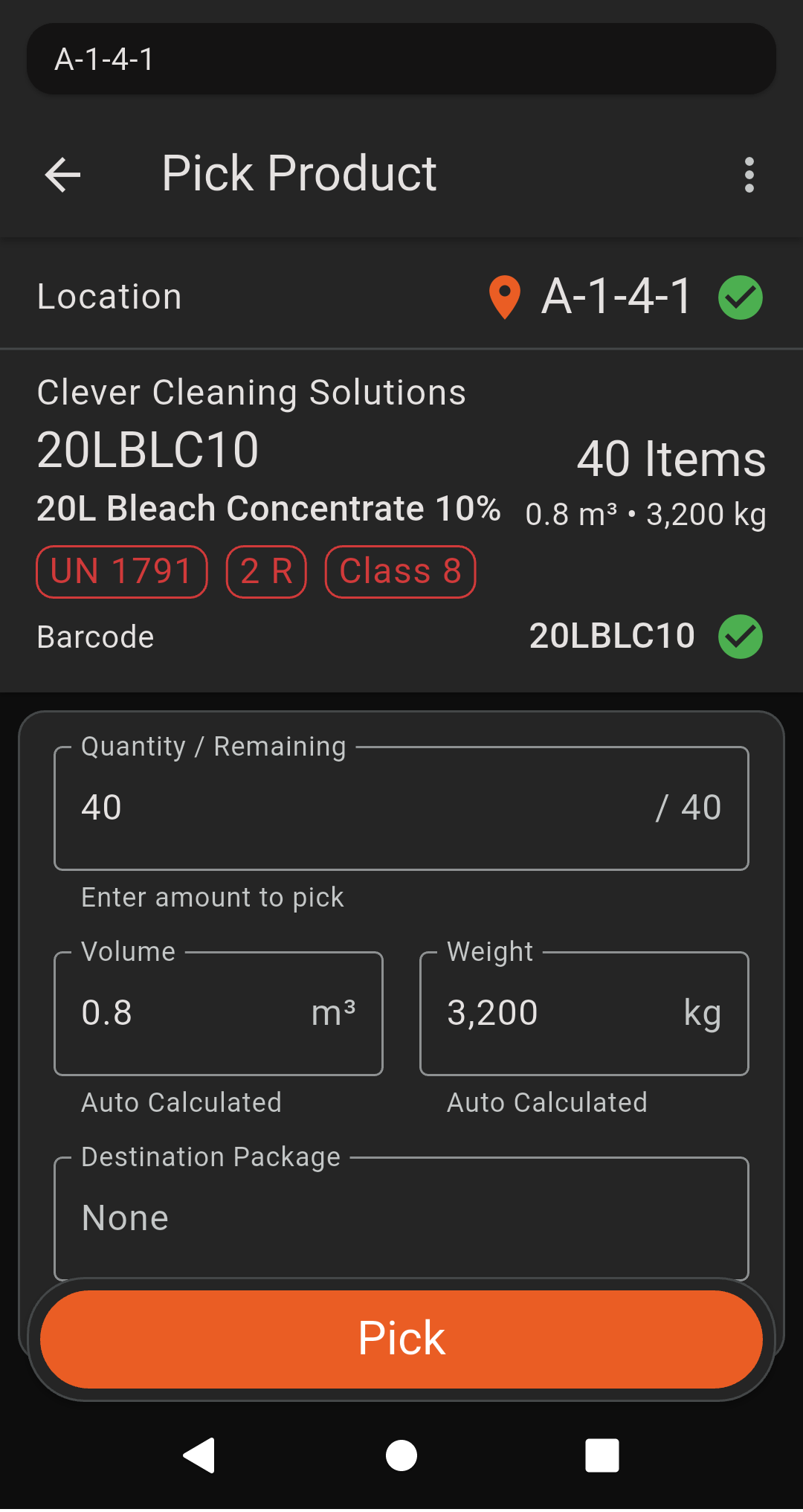Tap the green check beside barcode 20LBLC10

point(740,637)
